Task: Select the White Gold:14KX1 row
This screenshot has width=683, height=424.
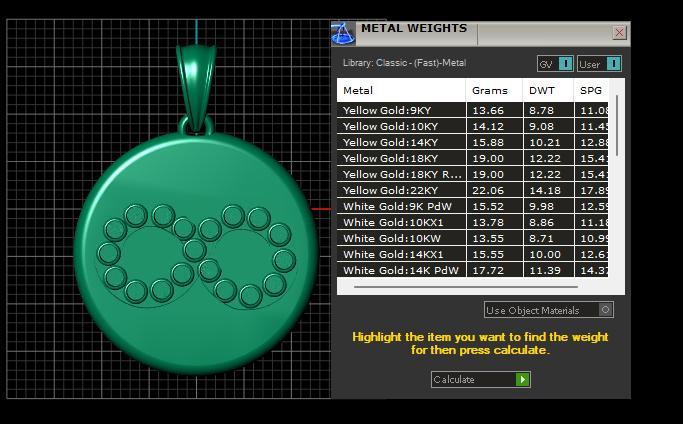Action: [x=473, y=254]
